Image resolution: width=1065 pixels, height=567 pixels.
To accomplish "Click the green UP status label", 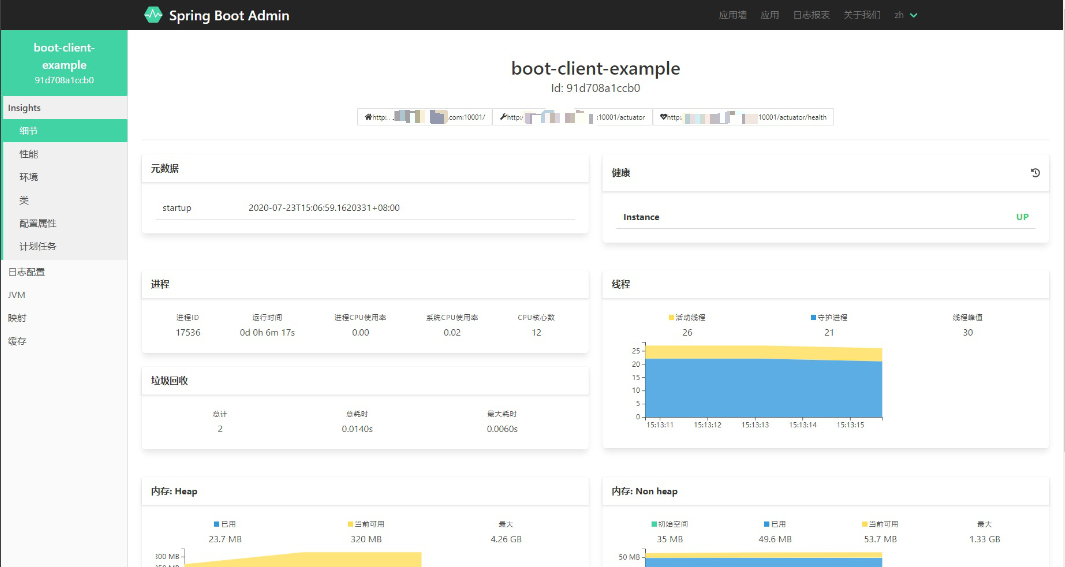I will coord(1022,217).
